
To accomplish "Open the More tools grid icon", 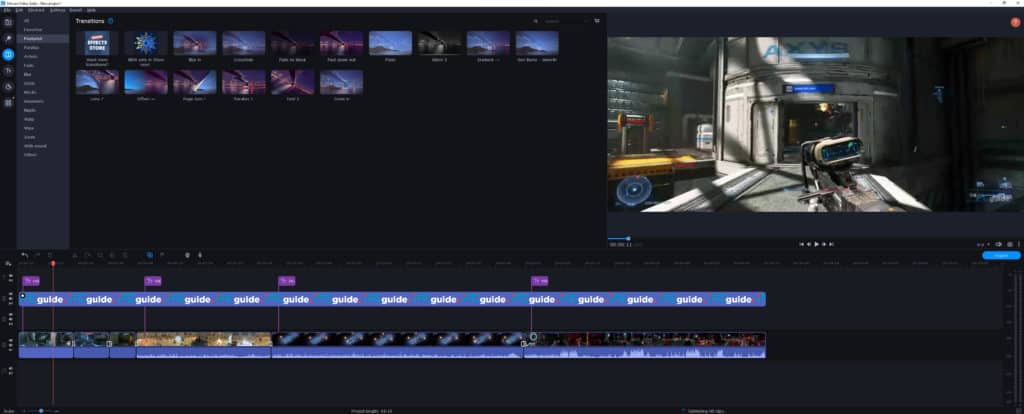I will [x=8, y=103].
